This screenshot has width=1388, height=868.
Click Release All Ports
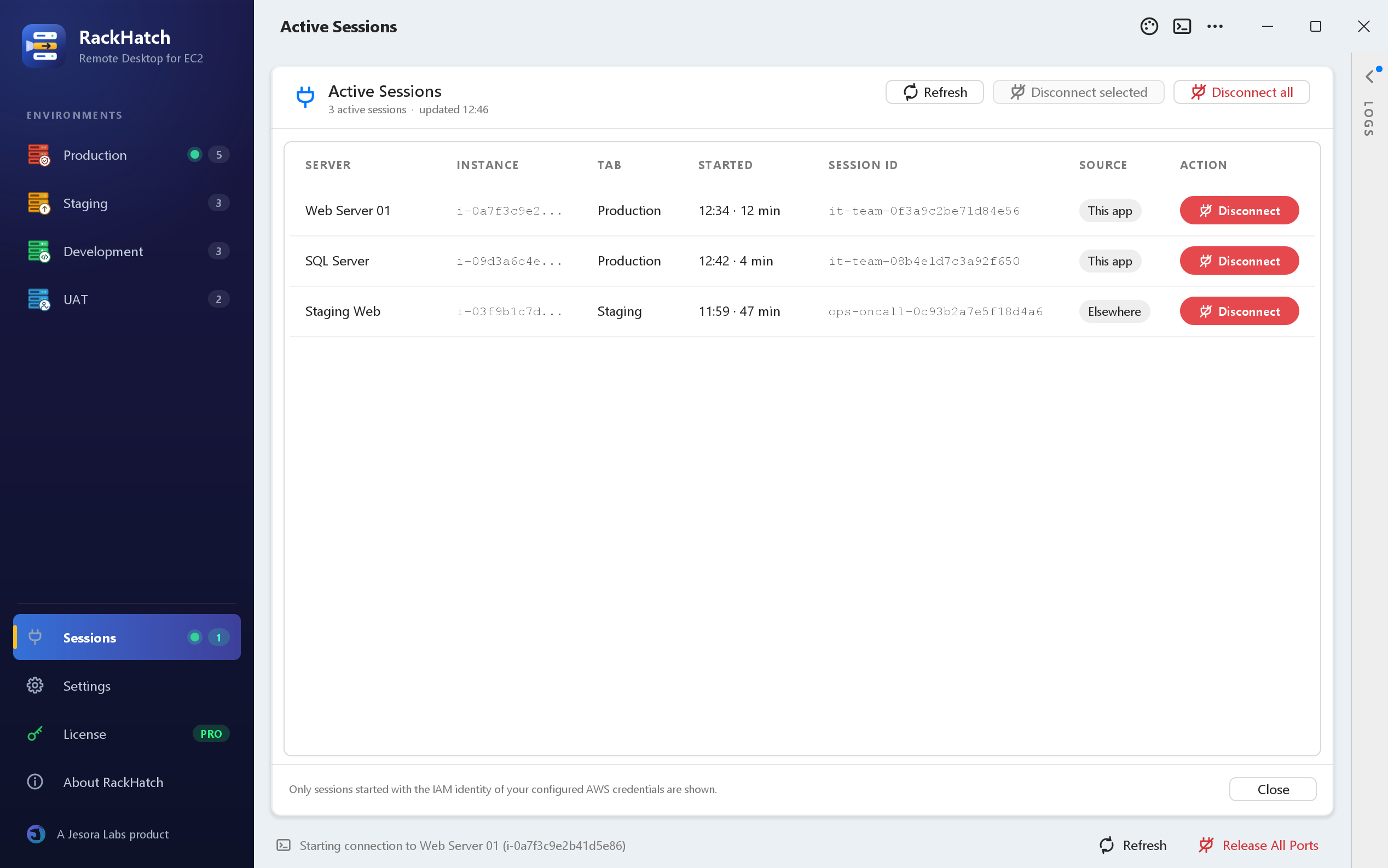pyautogui.click(x=1258, y=844)
